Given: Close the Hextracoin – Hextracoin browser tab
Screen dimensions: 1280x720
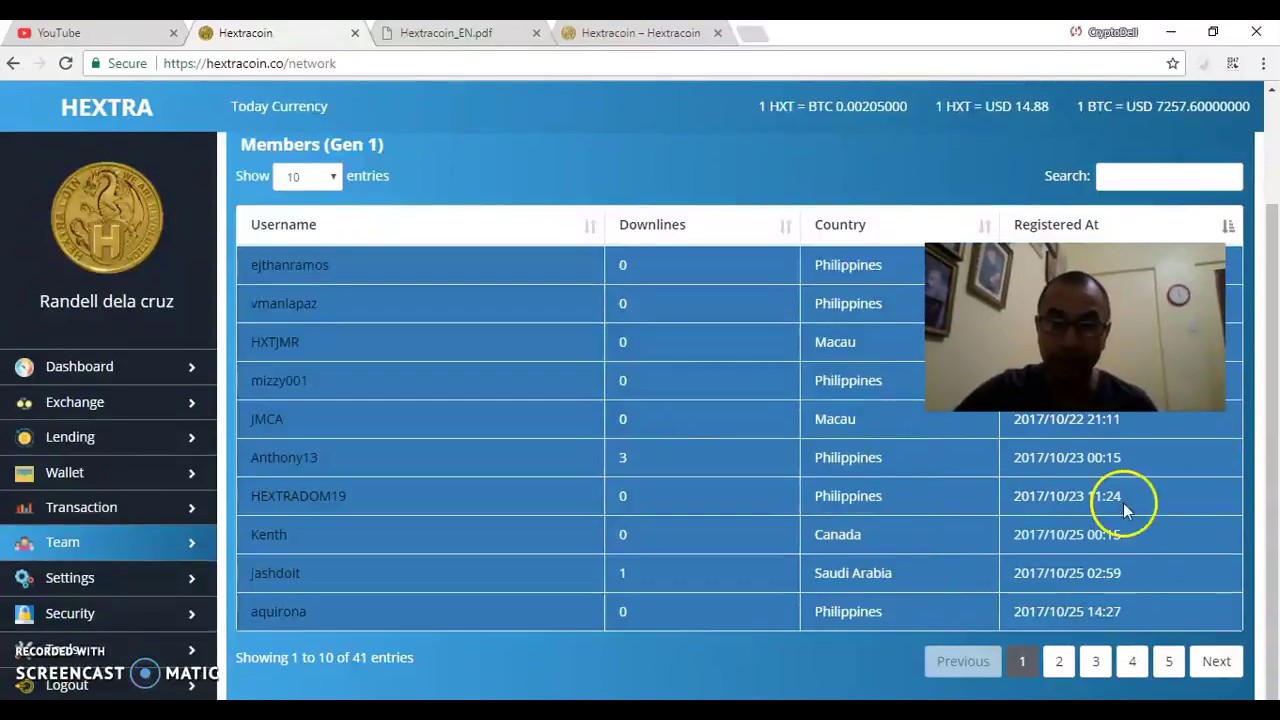Looking at the screenshot, I should coord(717,33).
